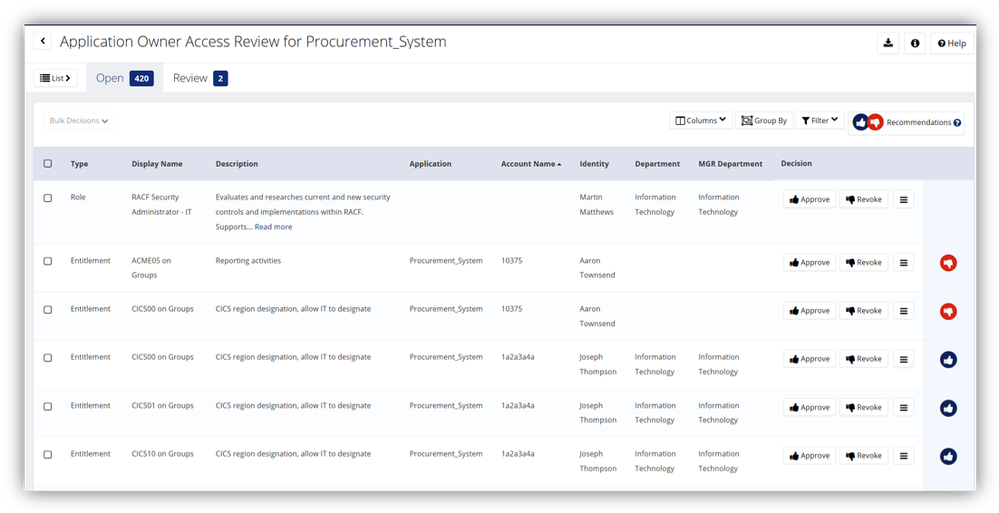The width and height of the screenshot is (999, 513).
Task: Revoke the CICS00 entitlement for Aaron Townsend
Action: [863, 311]
